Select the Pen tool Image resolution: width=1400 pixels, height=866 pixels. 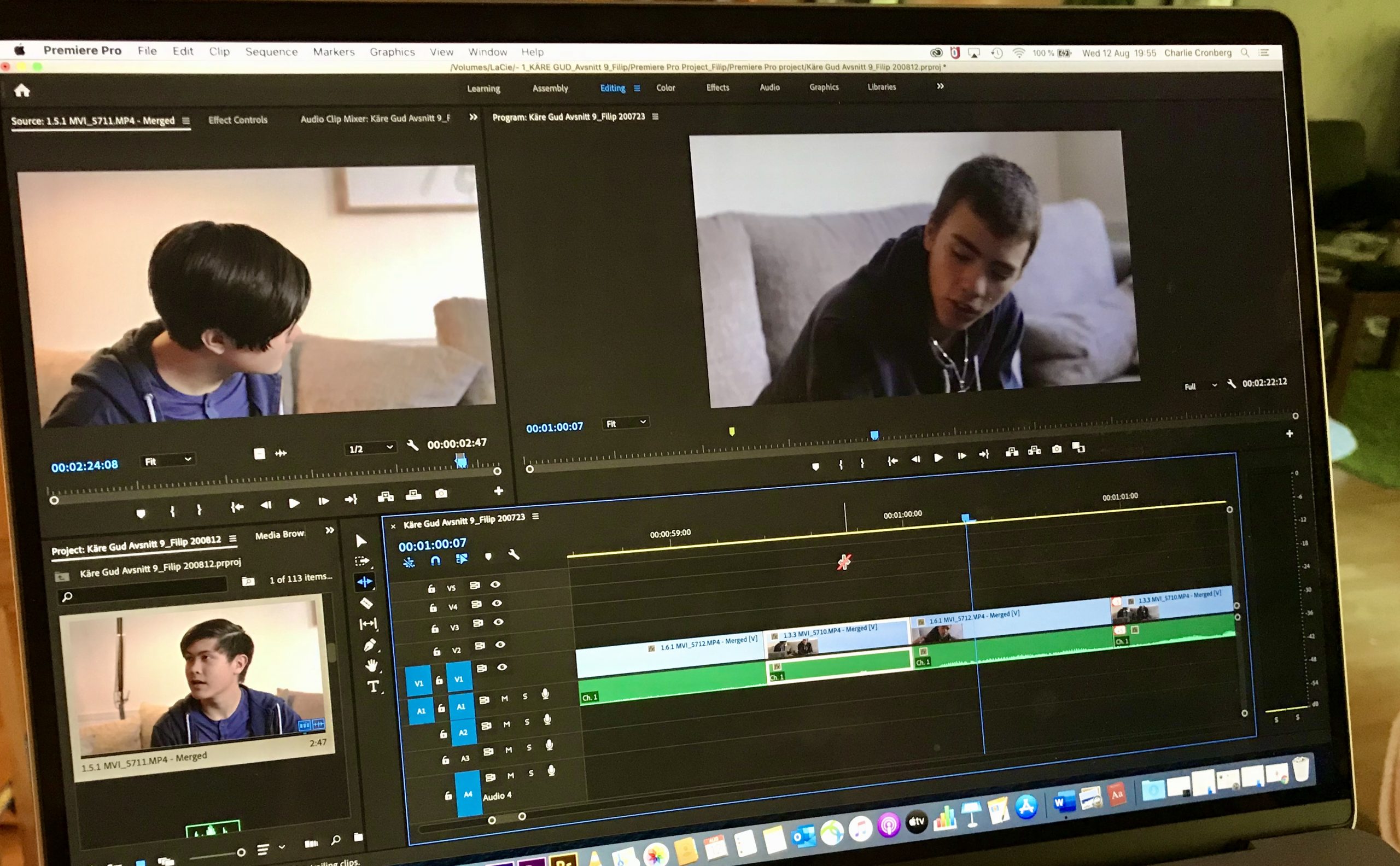pyautogui.click(x=370, y=645)
